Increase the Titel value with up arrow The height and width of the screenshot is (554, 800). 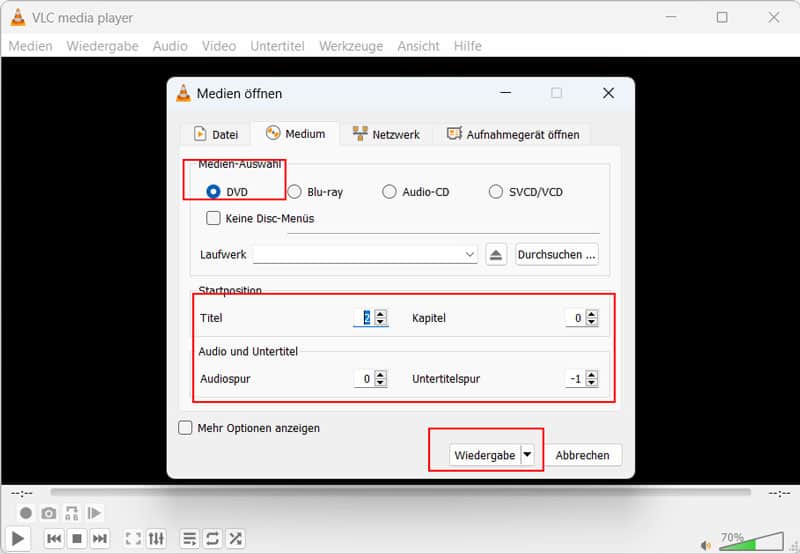click(x=380, y=313)
